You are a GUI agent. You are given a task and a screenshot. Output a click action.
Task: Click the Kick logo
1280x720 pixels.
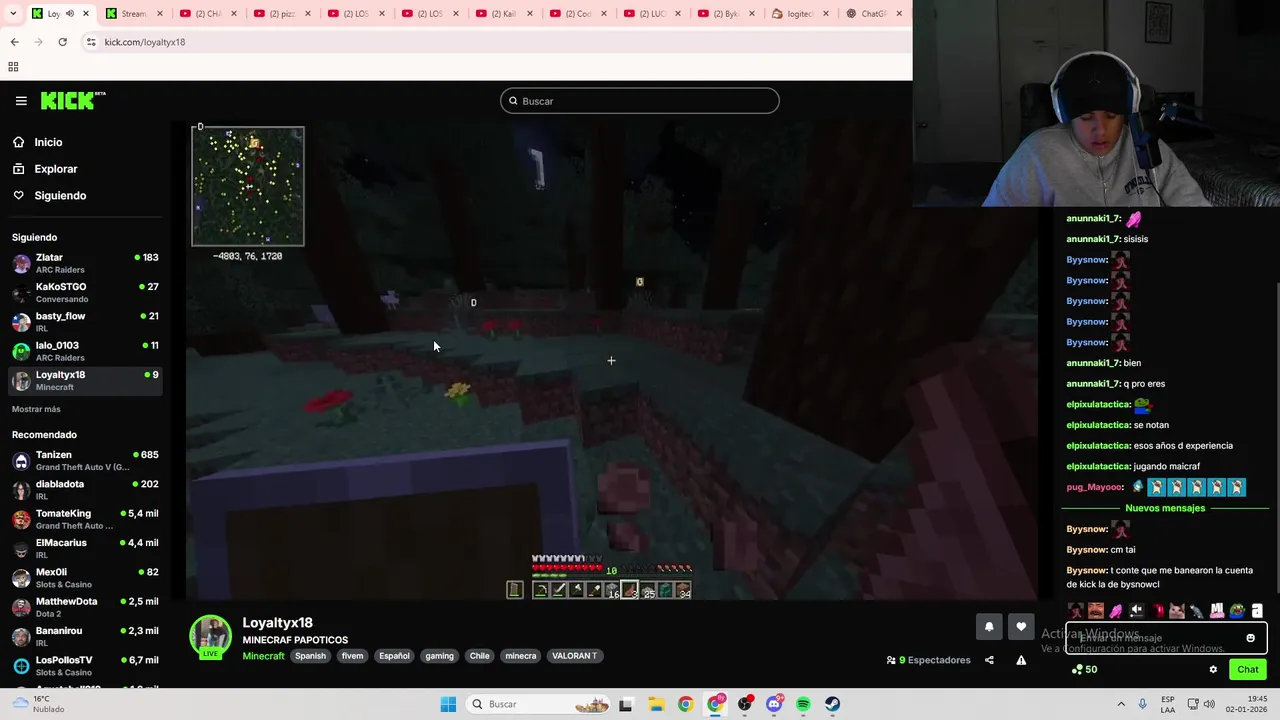[72, 100]
